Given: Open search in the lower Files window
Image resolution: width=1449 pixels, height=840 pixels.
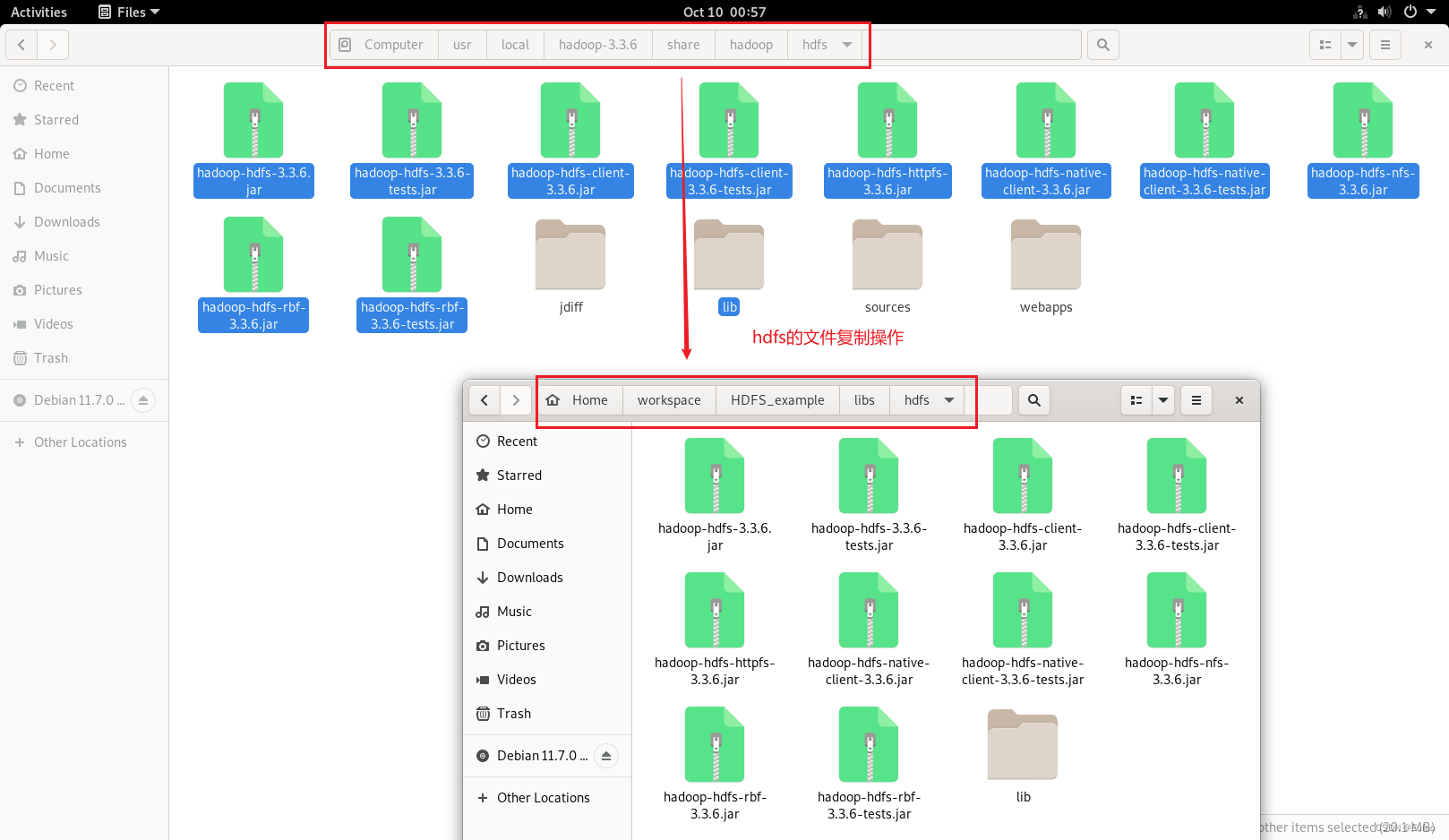Looking at the screenshot, I should click(1033, 400).
